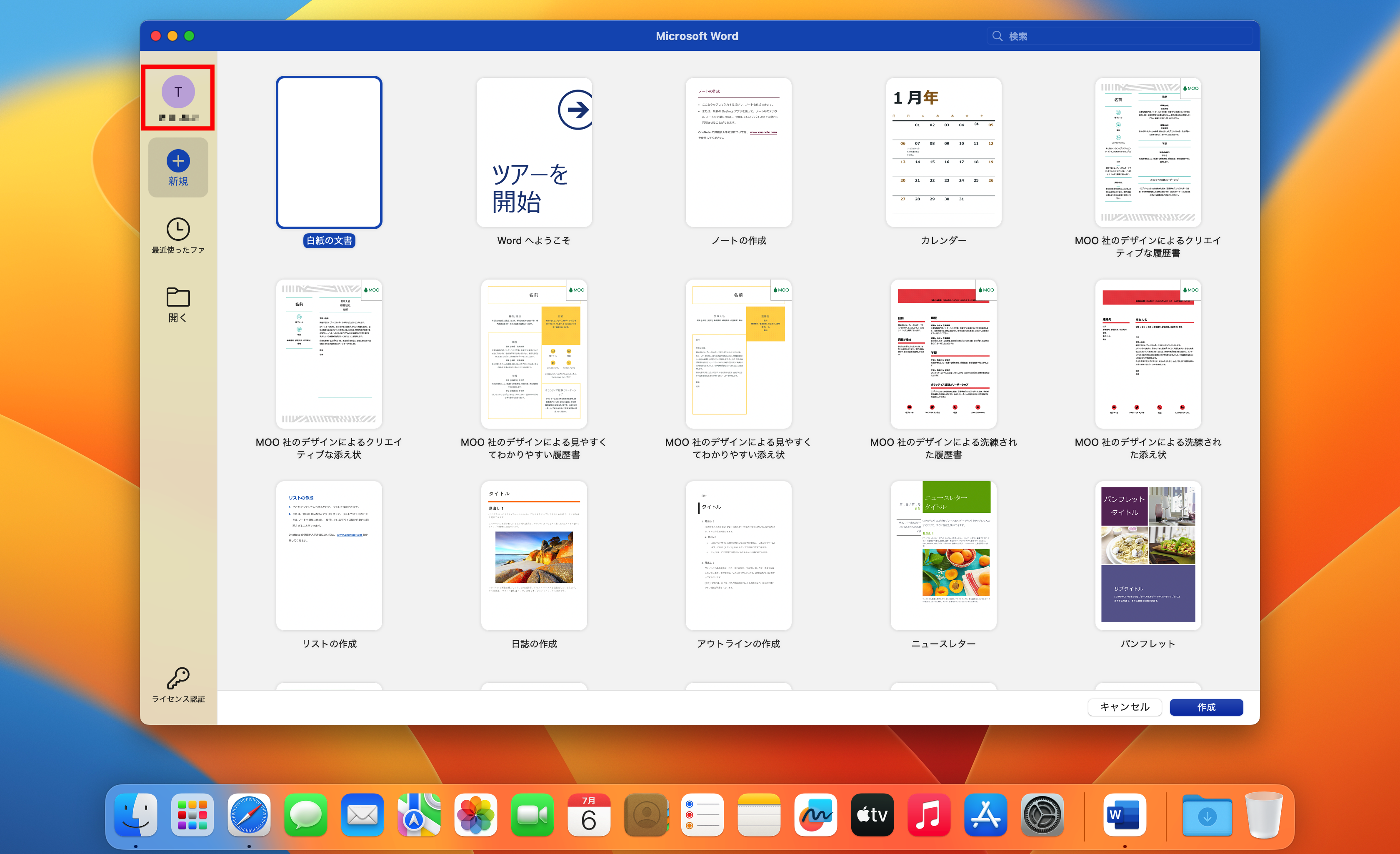Select MOO 見やすくてわかりやすい履歴書 template
Viewport: 1400px width, 854px height.
tap(534, 354)
